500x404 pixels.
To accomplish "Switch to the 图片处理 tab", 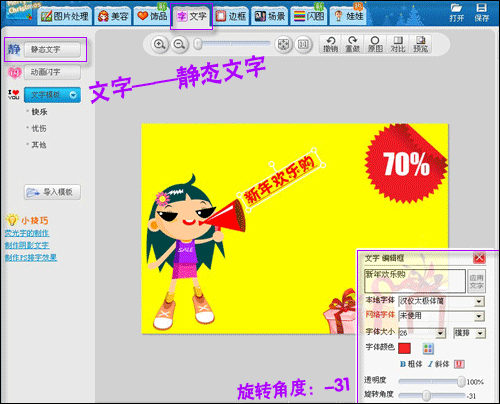I will click(x=65, y=16).
